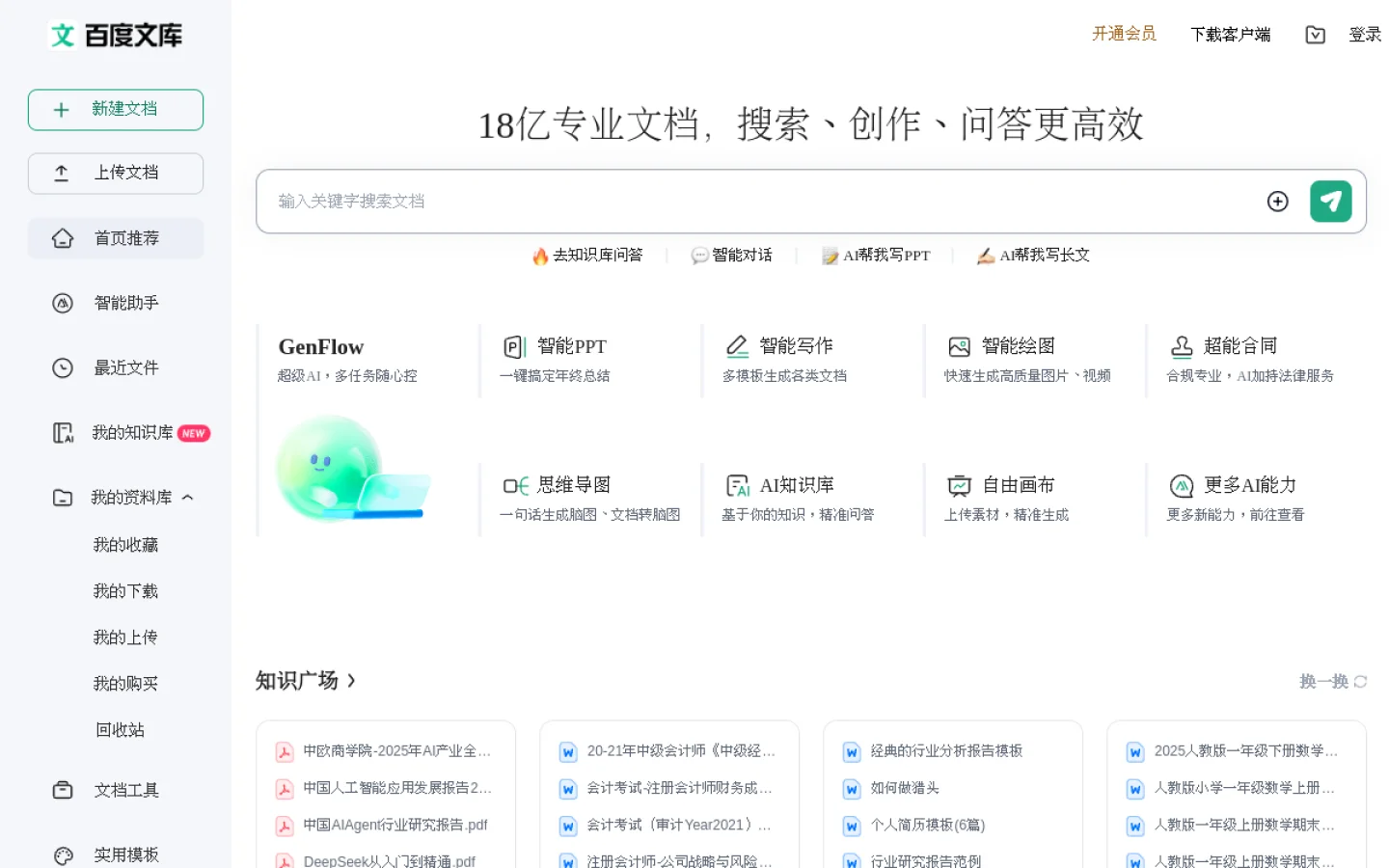Click the download folder icon in top bar

(1315, 35)
